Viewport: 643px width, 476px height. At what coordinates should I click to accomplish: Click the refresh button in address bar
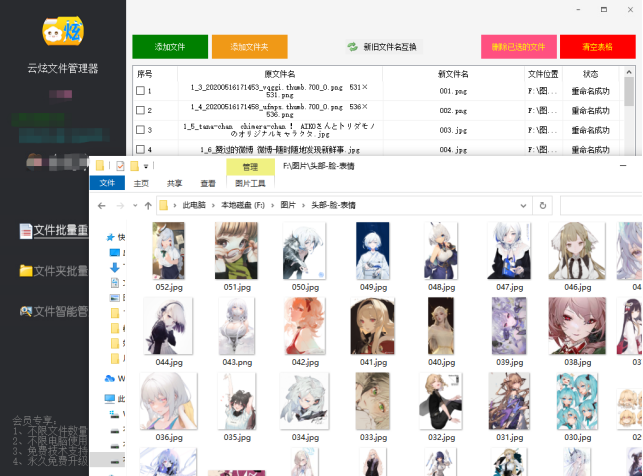[x=543, y=205]
